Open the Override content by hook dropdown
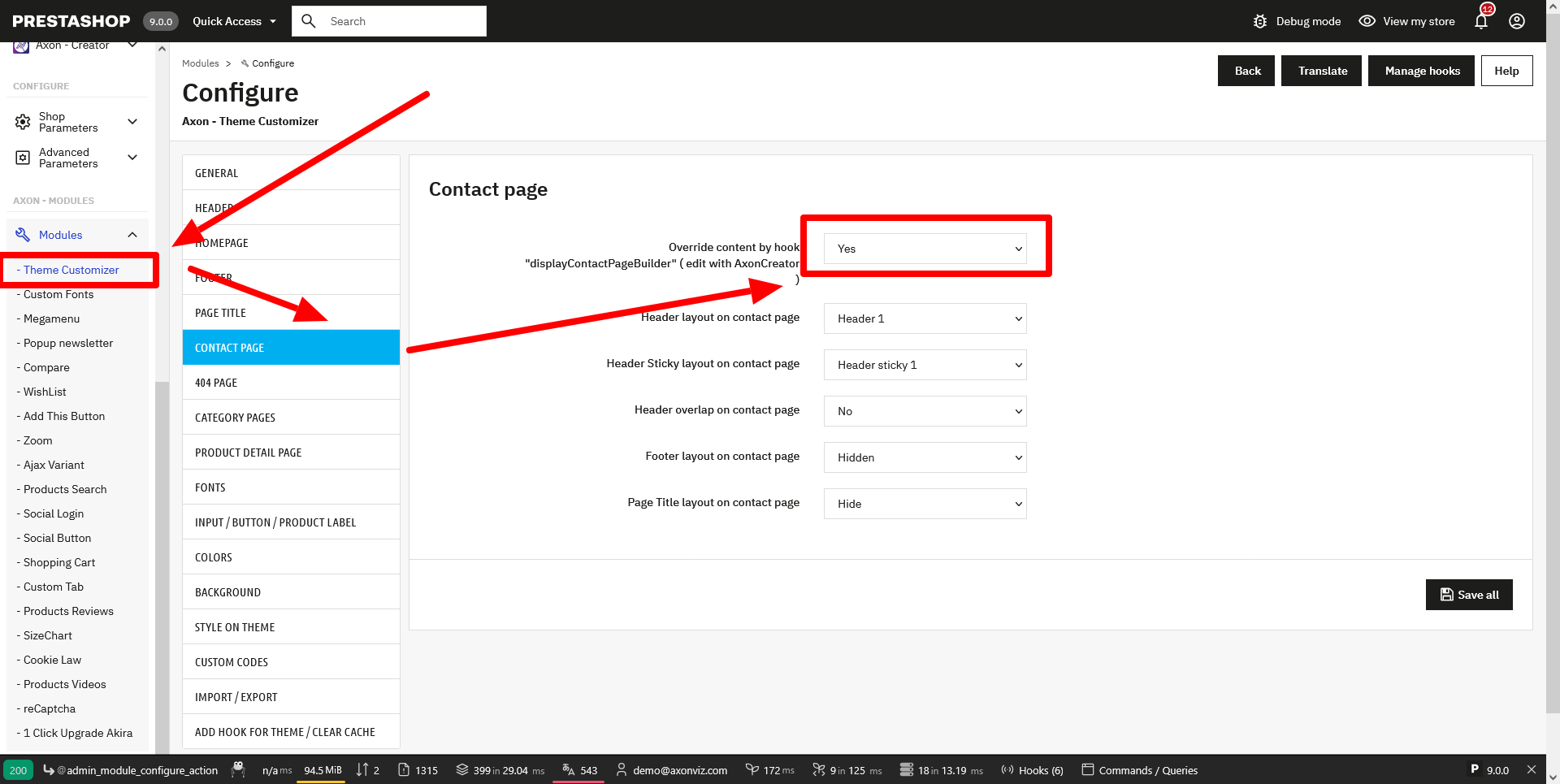 click(925, 249)
